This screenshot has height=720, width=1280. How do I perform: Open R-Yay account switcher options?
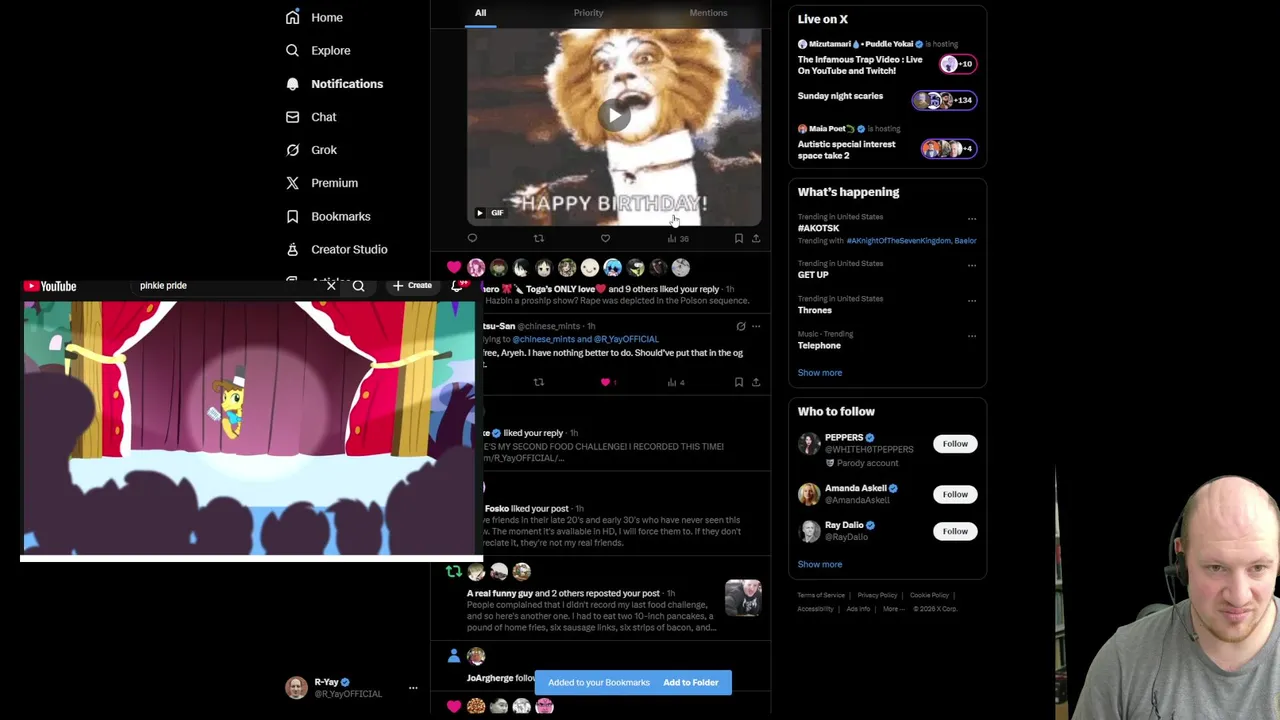(x=412, y=688)
